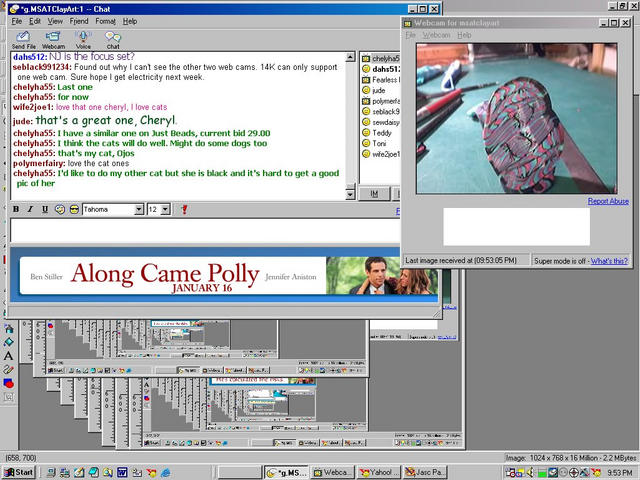Select user dahs512 in the chat list
The width and height of the screenshot is (640, 480).
point(380,69)
